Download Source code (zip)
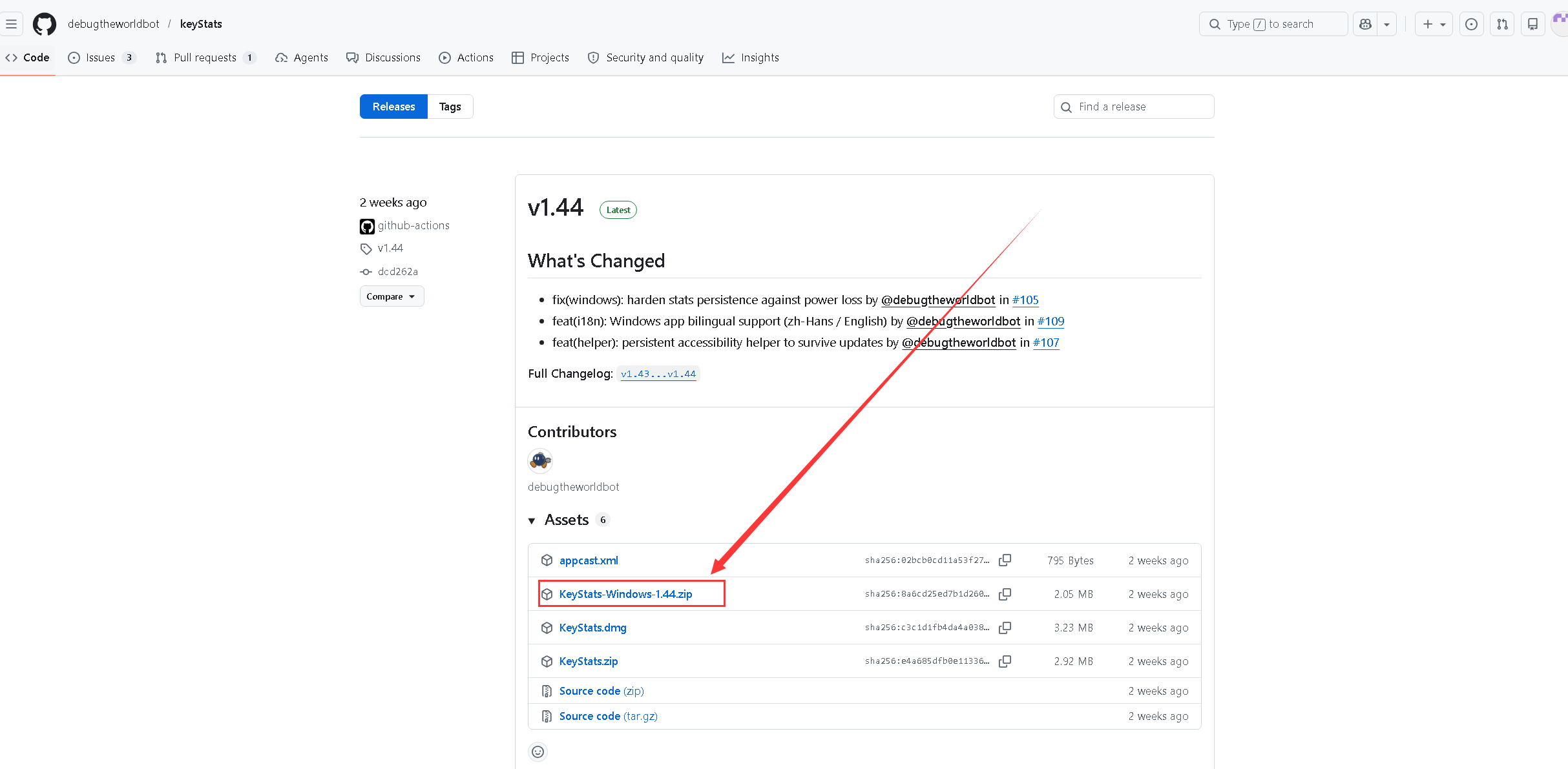The width and height of the screenshot is (1568, 769). pyautogui.click(x=601, y=691)
